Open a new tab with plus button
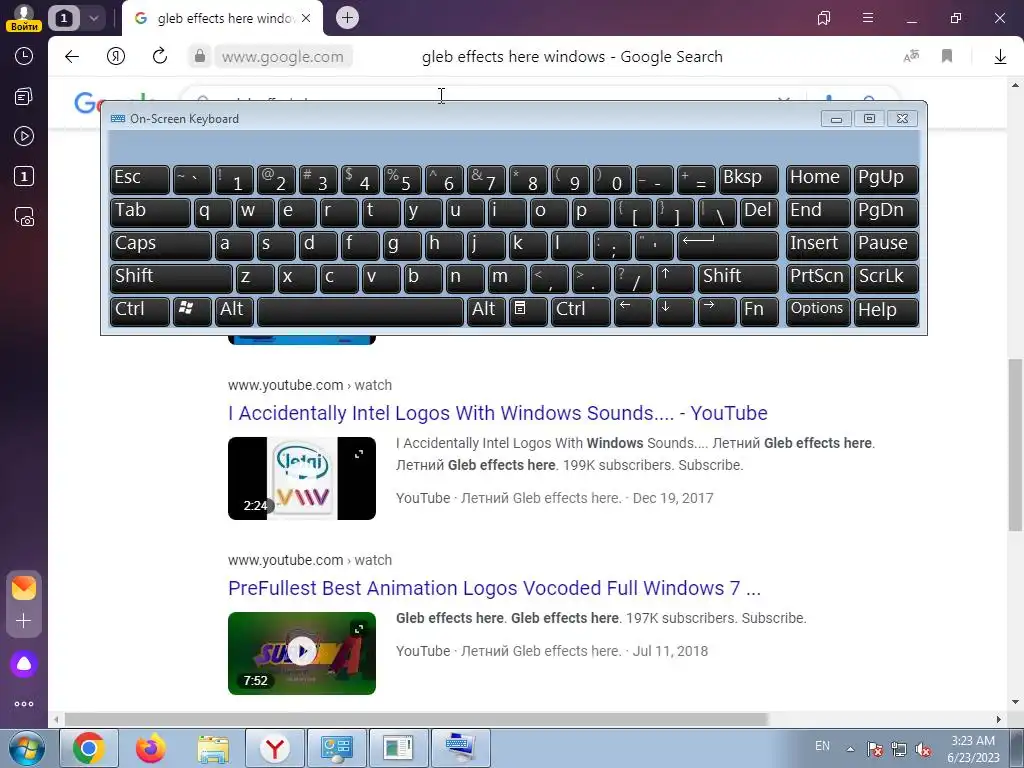This screenshot has height=768, width=1024. tap(347, 18)
